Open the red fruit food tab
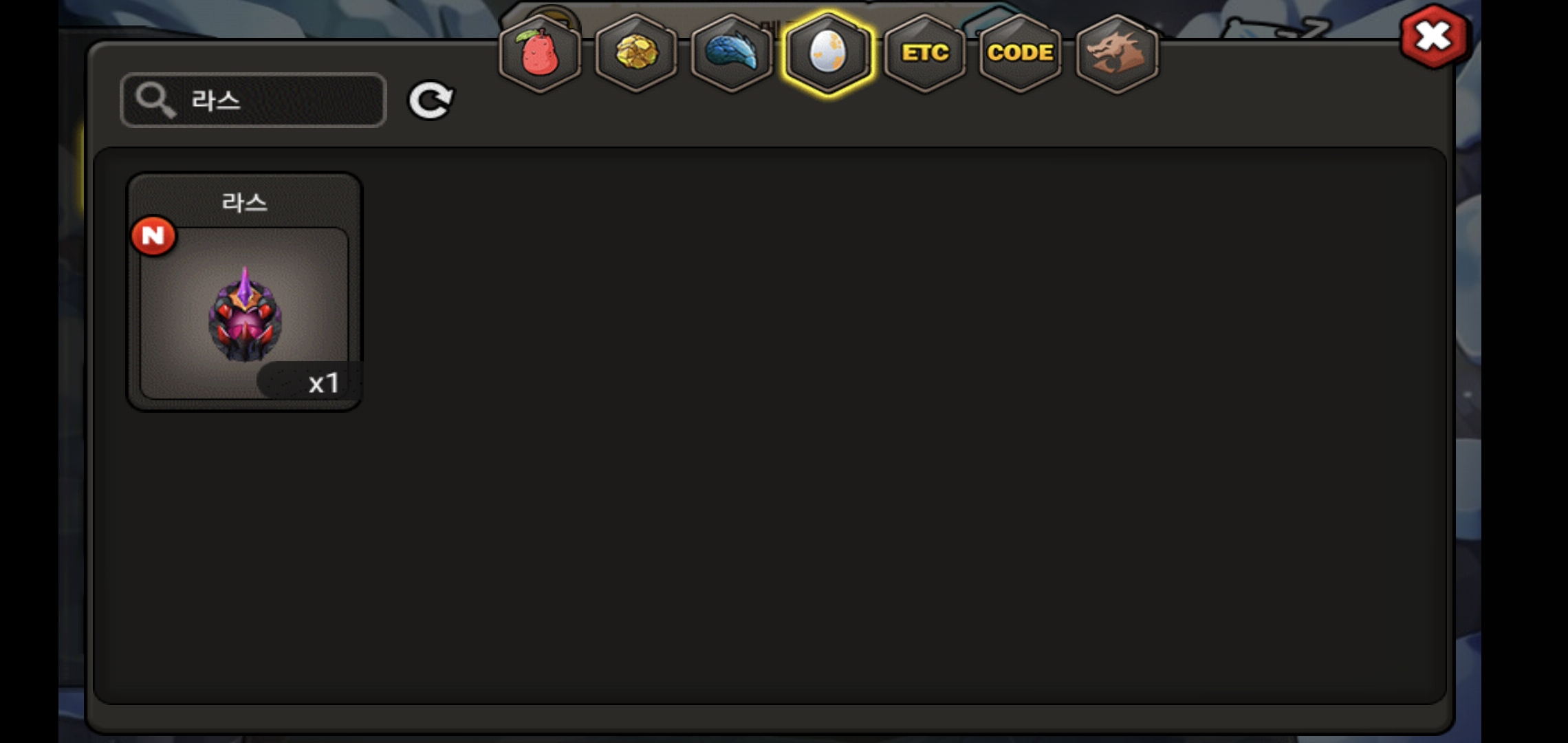Viewport: 1568px width, 743px height. 540,53
